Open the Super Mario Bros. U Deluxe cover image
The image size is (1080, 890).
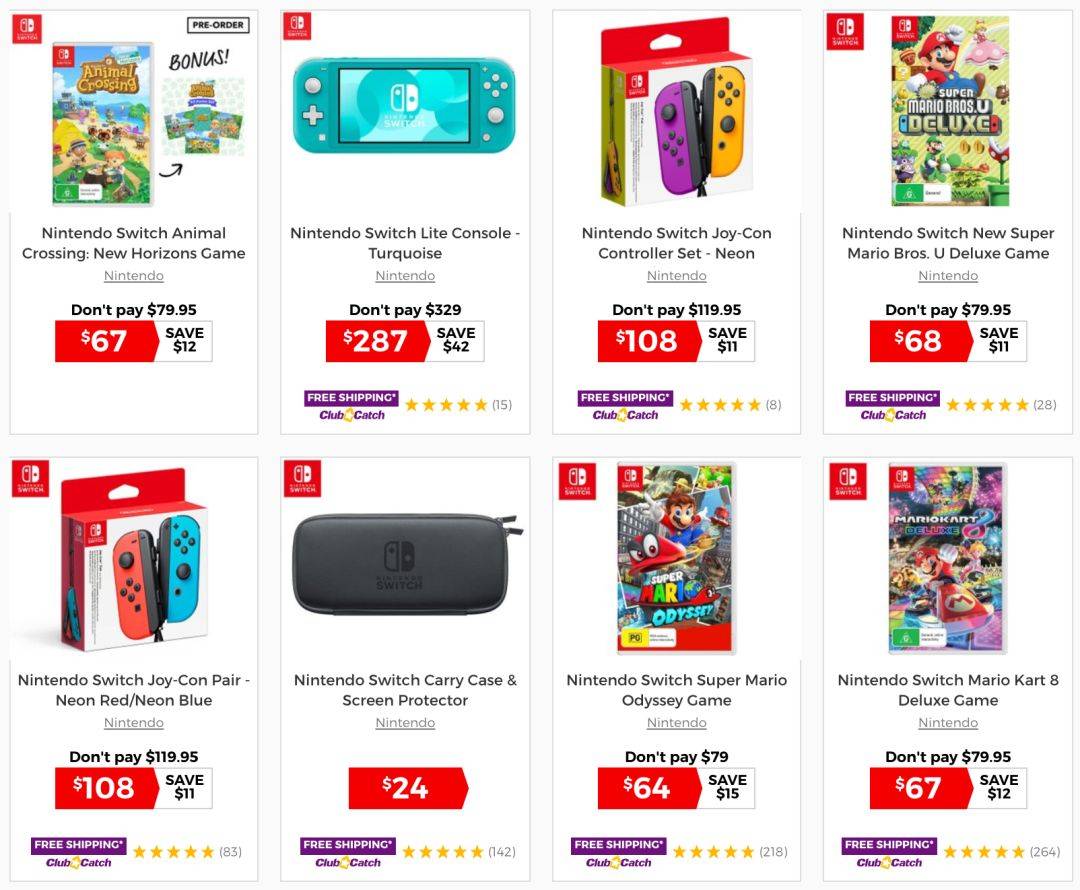[950, 112]
